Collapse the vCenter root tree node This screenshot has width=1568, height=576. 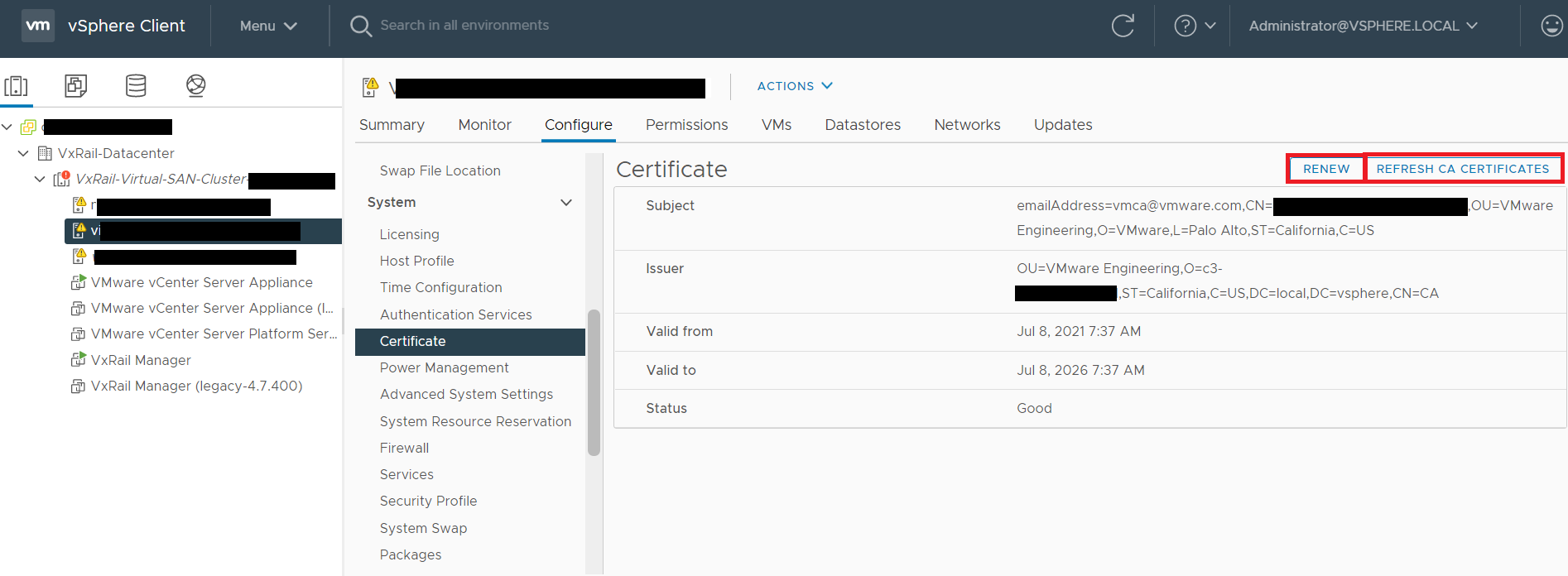coord(7,127)
